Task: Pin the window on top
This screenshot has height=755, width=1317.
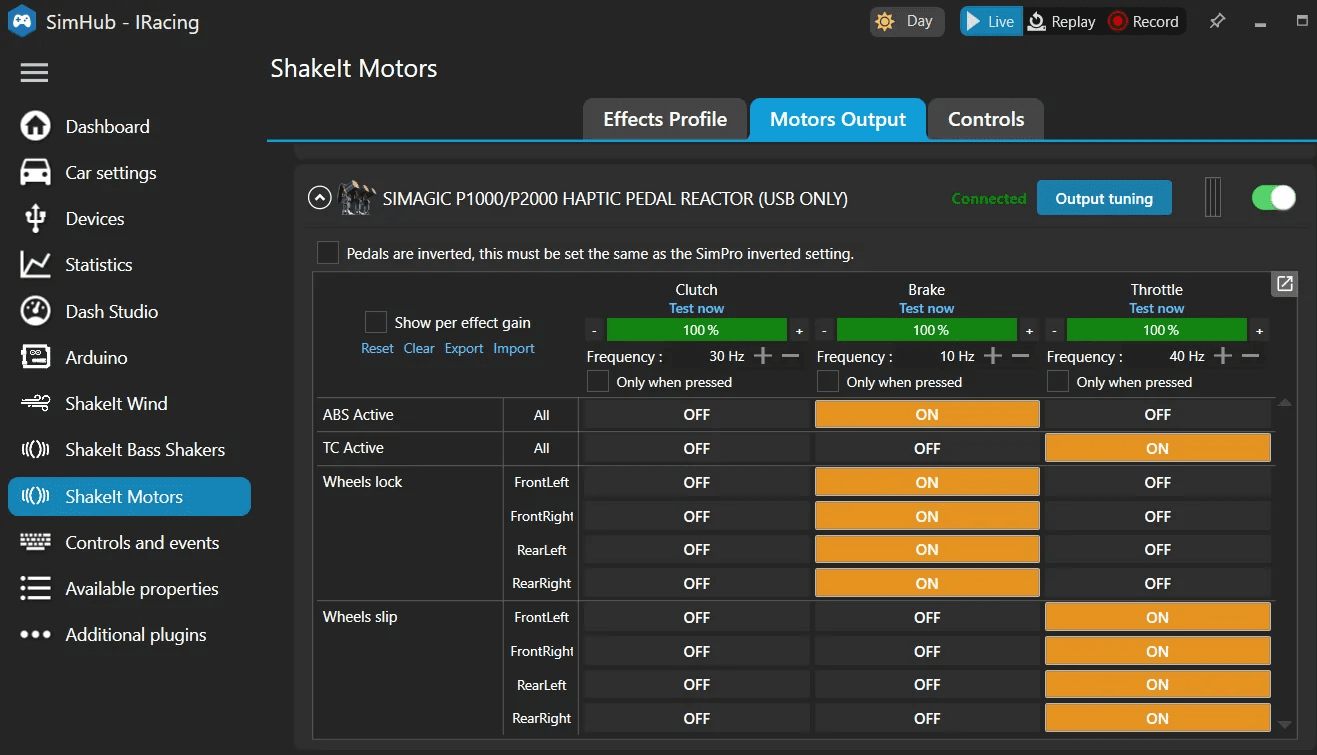Action: (1217, 21)
